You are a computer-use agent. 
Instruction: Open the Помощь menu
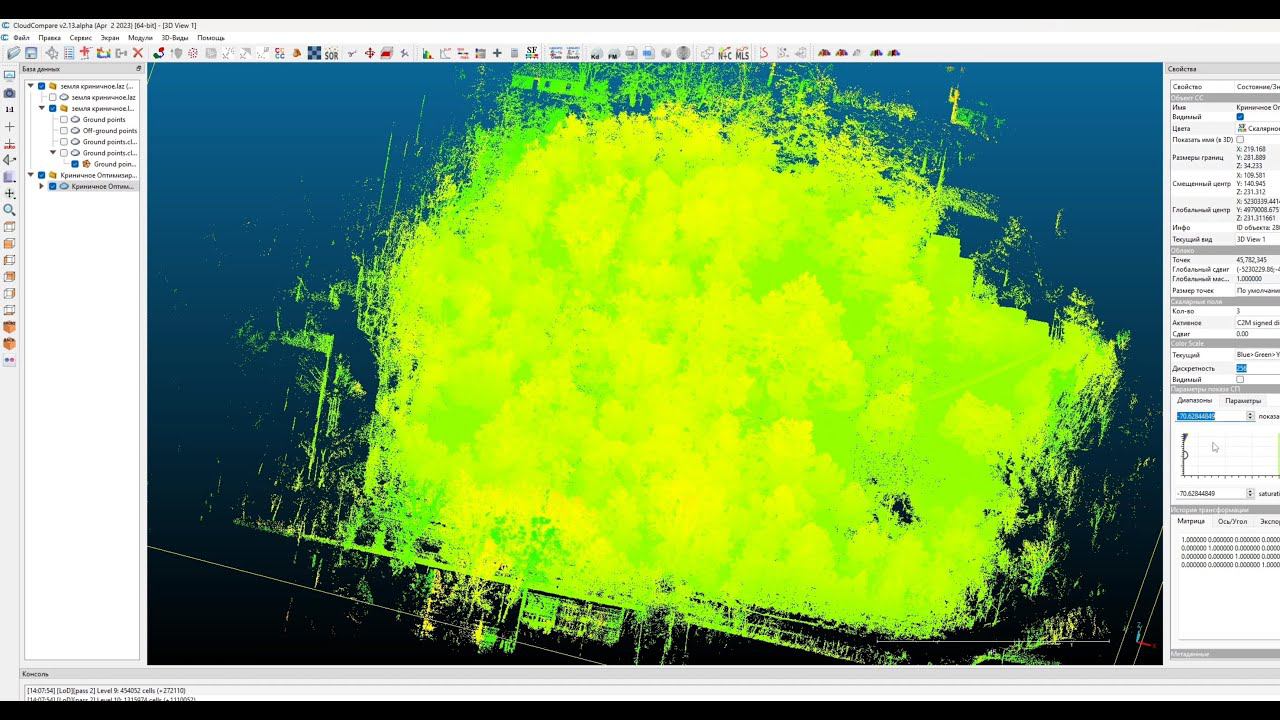click(x=211, y=38)
